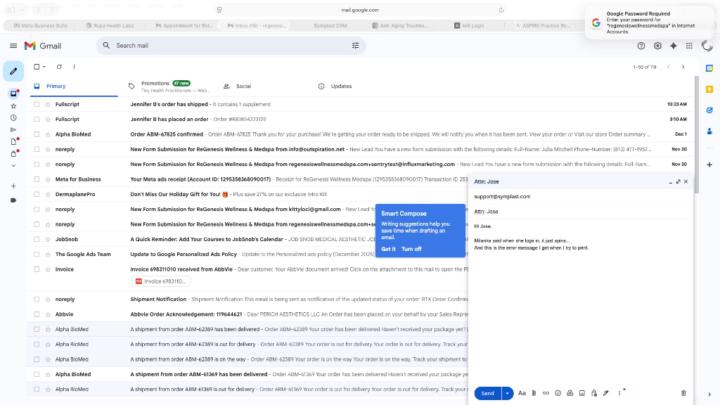
Task: Click recipient field support@symplast.com
Action: (502, 197)
